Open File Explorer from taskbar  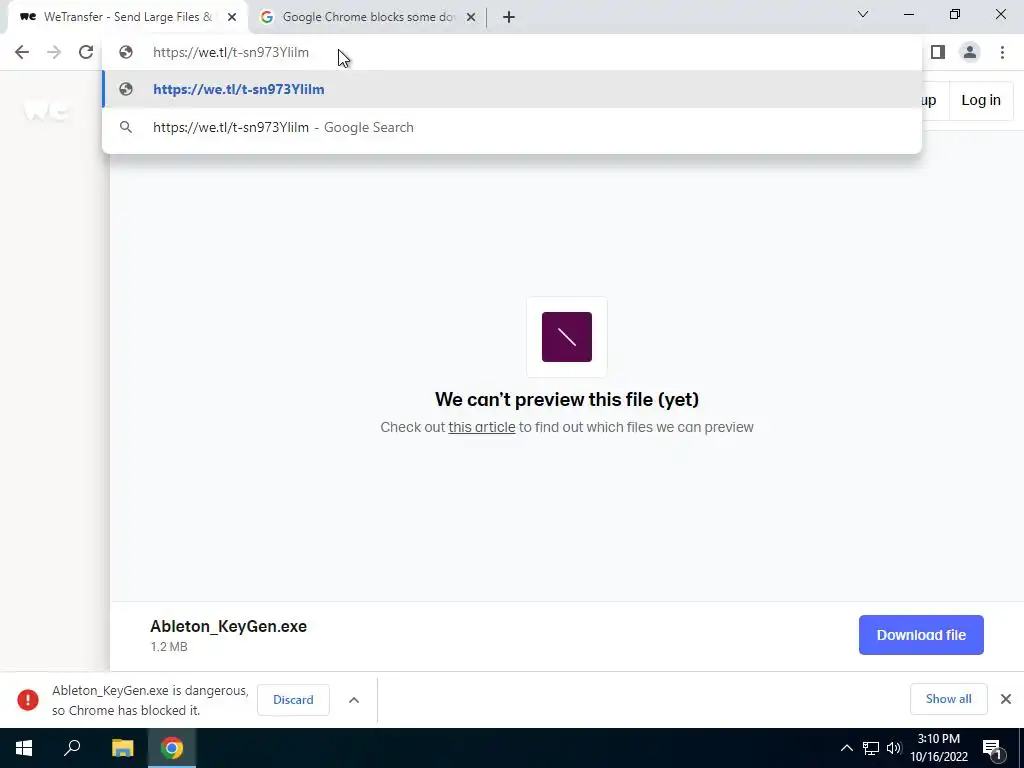122,748
